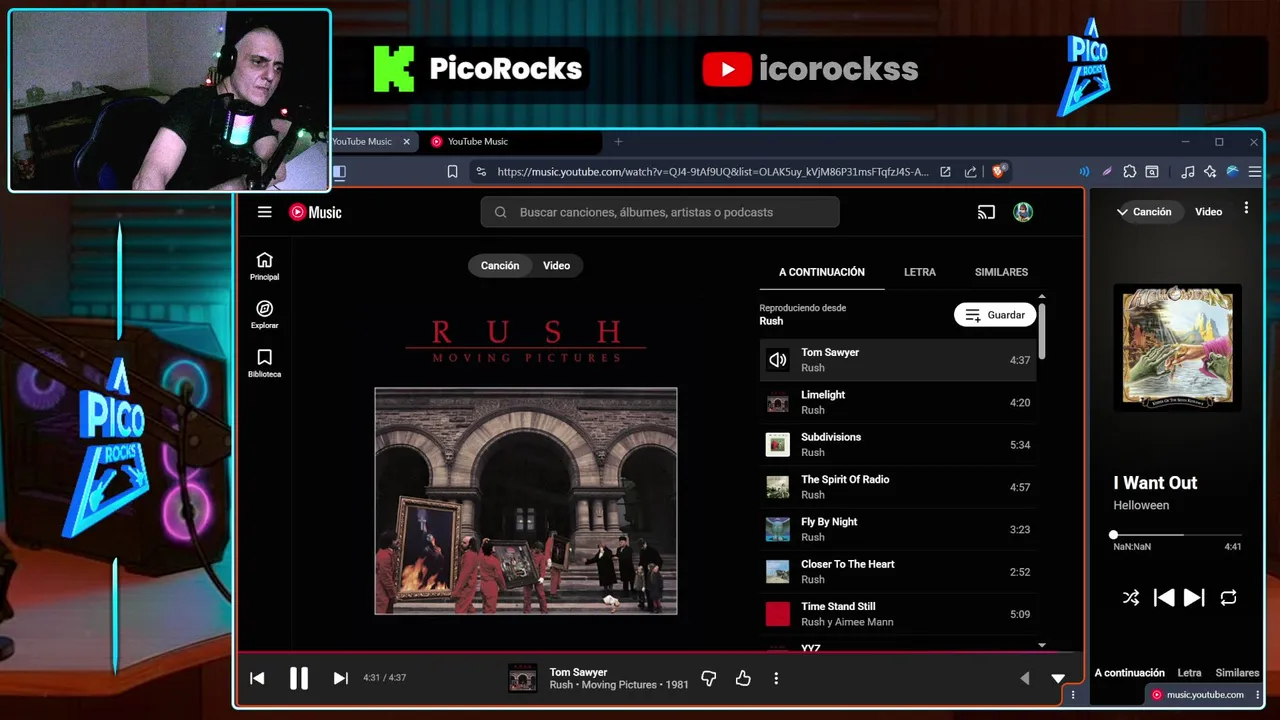Viewport: 1280px width, 720px height.
Task: Click the Tom Sawyer speaker thumbnail in queue
Action: [x=778, y=360]
